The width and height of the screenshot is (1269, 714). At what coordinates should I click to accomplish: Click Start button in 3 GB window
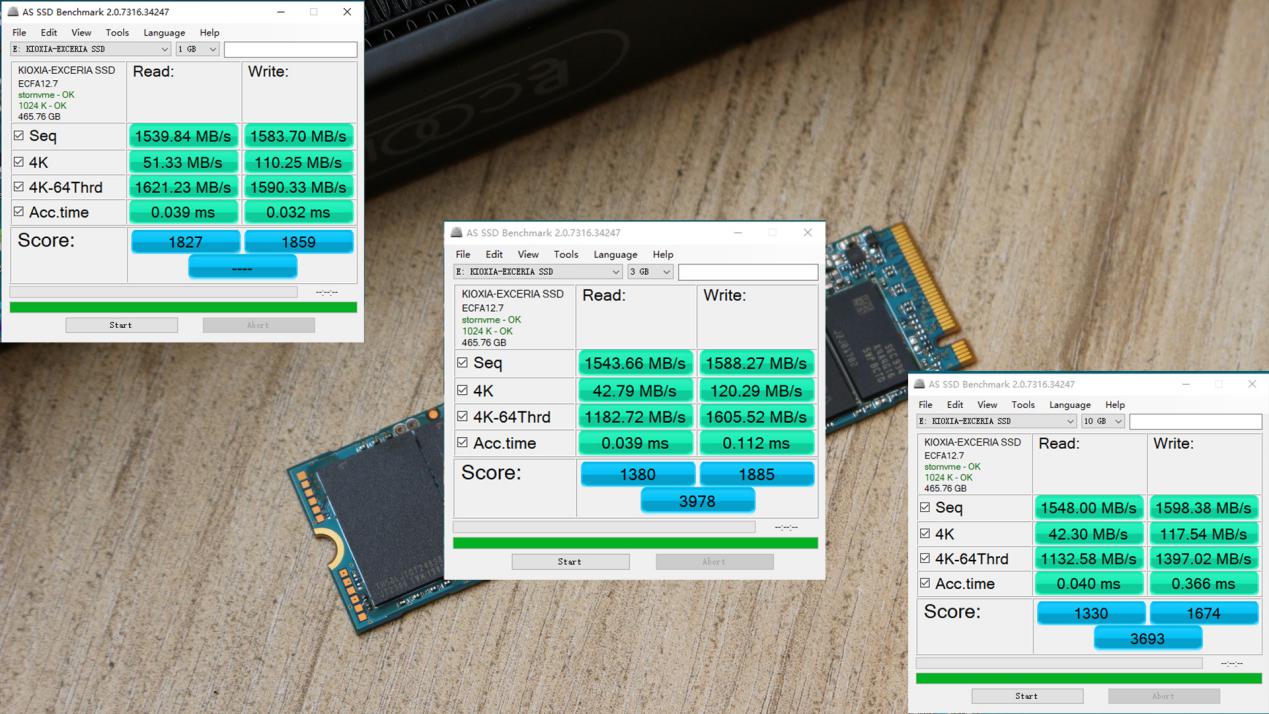(x=570, y=562)
